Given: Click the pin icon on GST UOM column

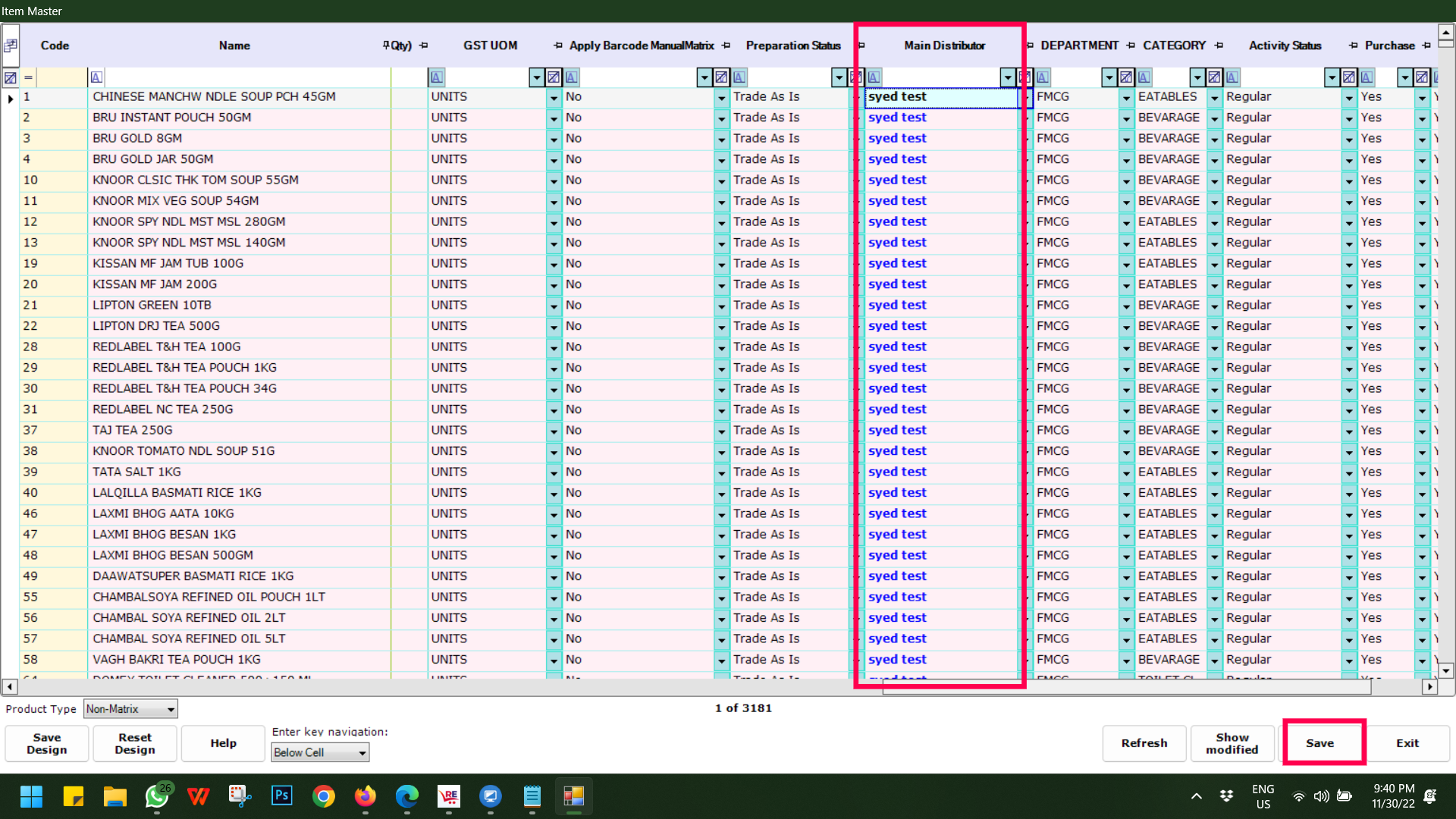Looking at the screenshot, I should tap(558, 45).
